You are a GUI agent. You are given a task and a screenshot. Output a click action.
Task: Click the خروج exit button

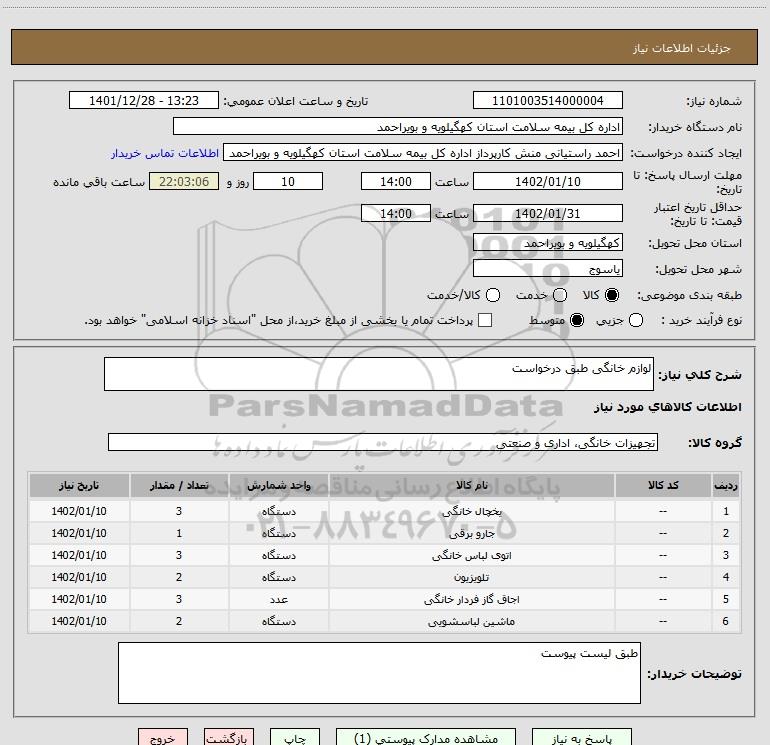(163, 738)
